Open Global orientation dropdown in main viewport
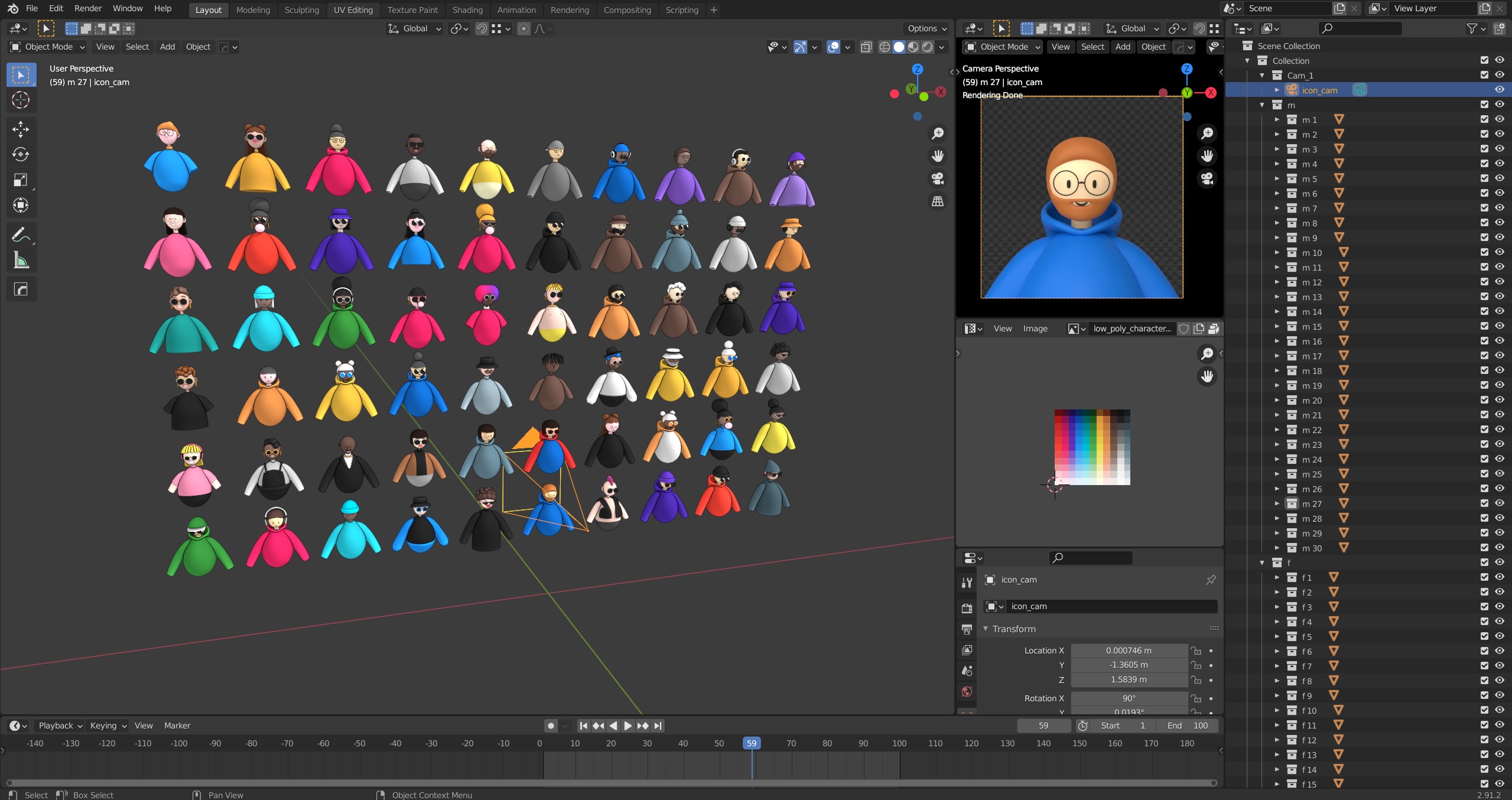Viewport: 1512px width, 800px height. (x=415, y=28)
